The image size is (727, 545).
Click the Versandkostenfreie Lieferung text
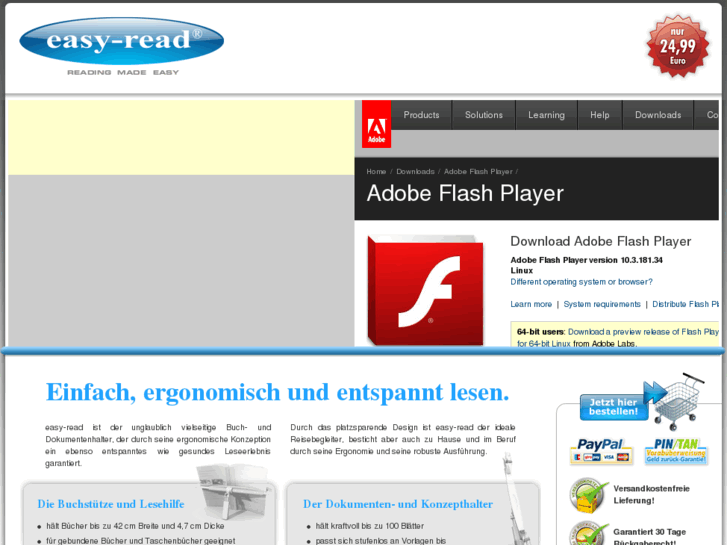(x=651, y=494)
